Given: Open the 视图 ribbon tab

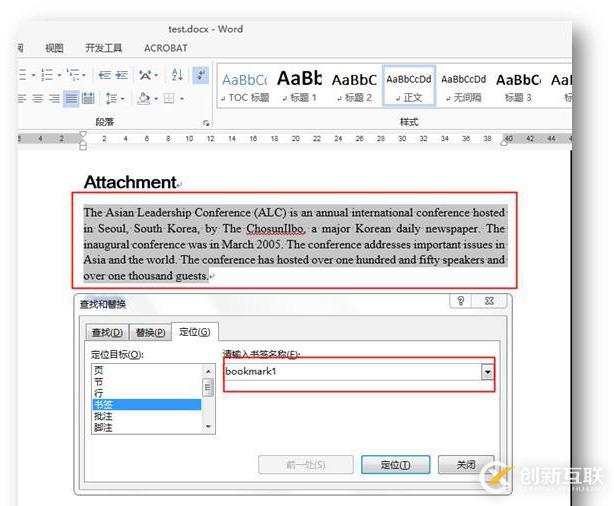Looking at the screenshot, I should [x=54, y=48].
